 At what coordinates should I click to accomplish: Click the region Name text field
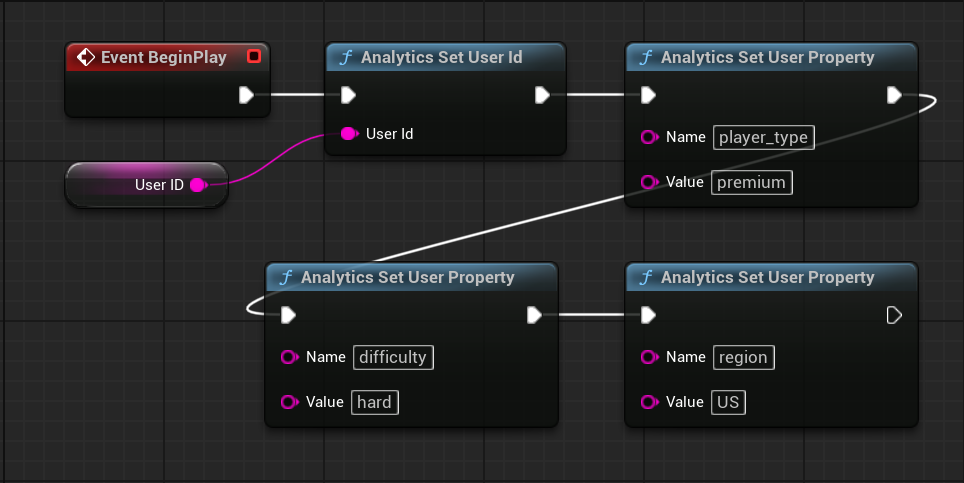click(x=745, y=357)
